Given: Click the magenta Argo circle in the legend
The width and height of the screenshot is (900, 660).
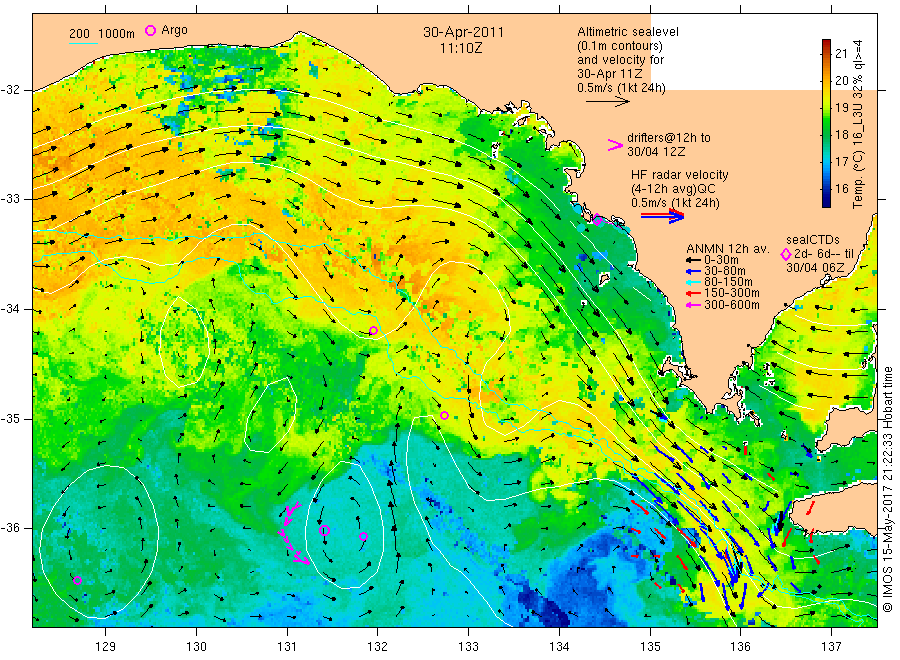Looking at the screenshot, I should tap(150, 30).
